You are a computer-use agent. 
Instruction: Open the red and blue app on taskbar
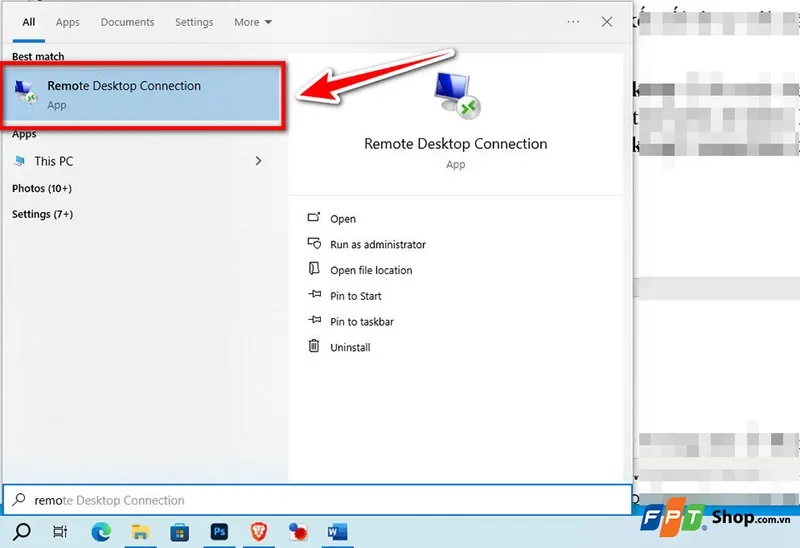tap(298, 532)
